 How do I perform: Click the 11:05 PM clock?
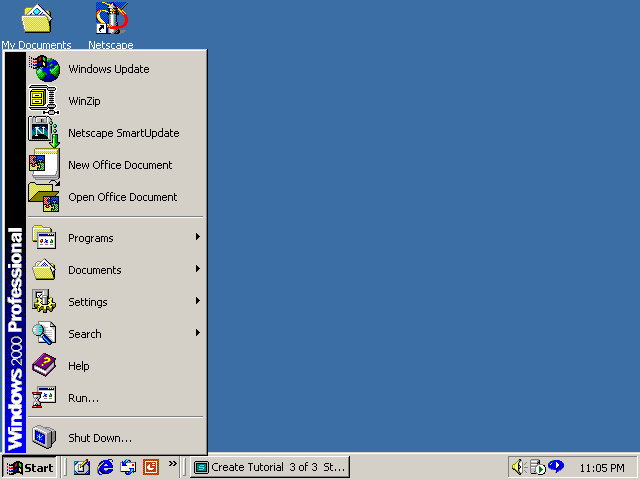[602, 468]
